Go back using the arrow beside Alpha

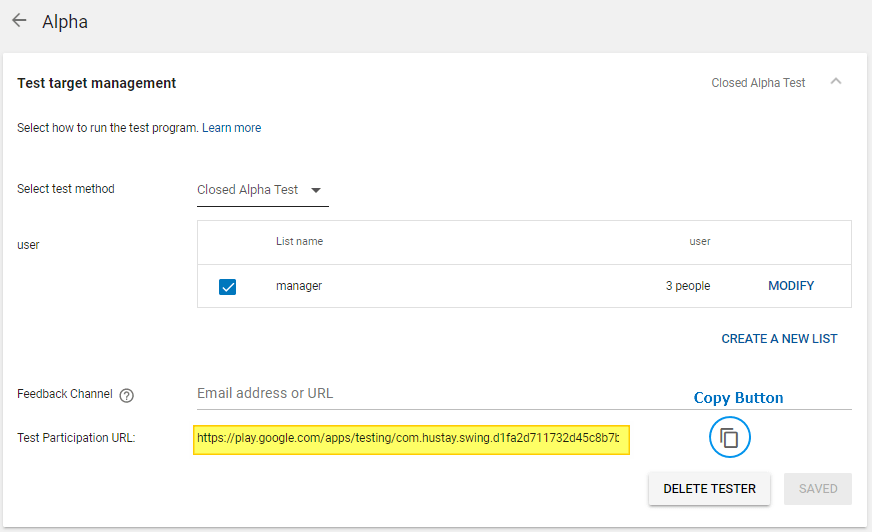click(x=19, y=21)
